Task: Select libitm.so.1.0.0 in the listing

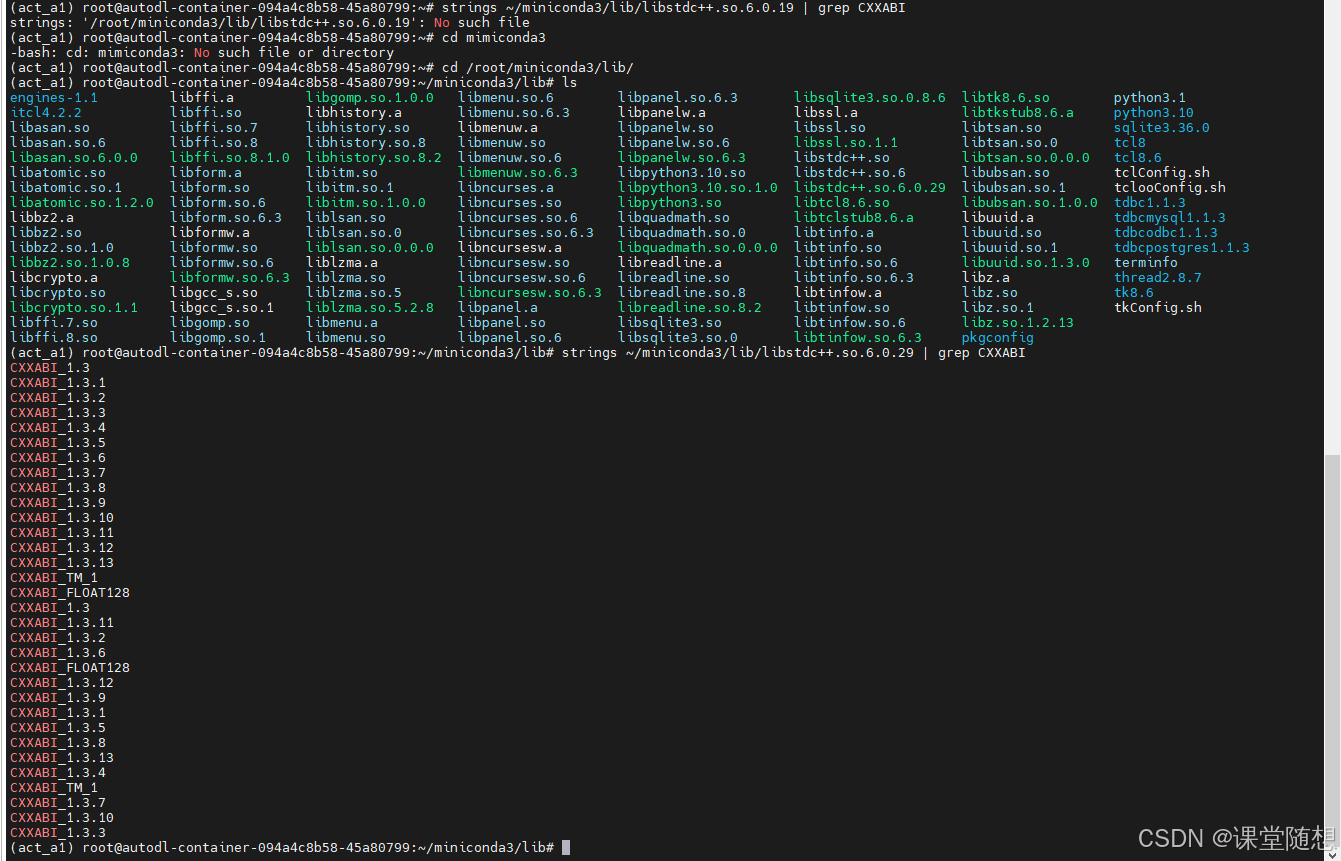Action: (366, 203)
